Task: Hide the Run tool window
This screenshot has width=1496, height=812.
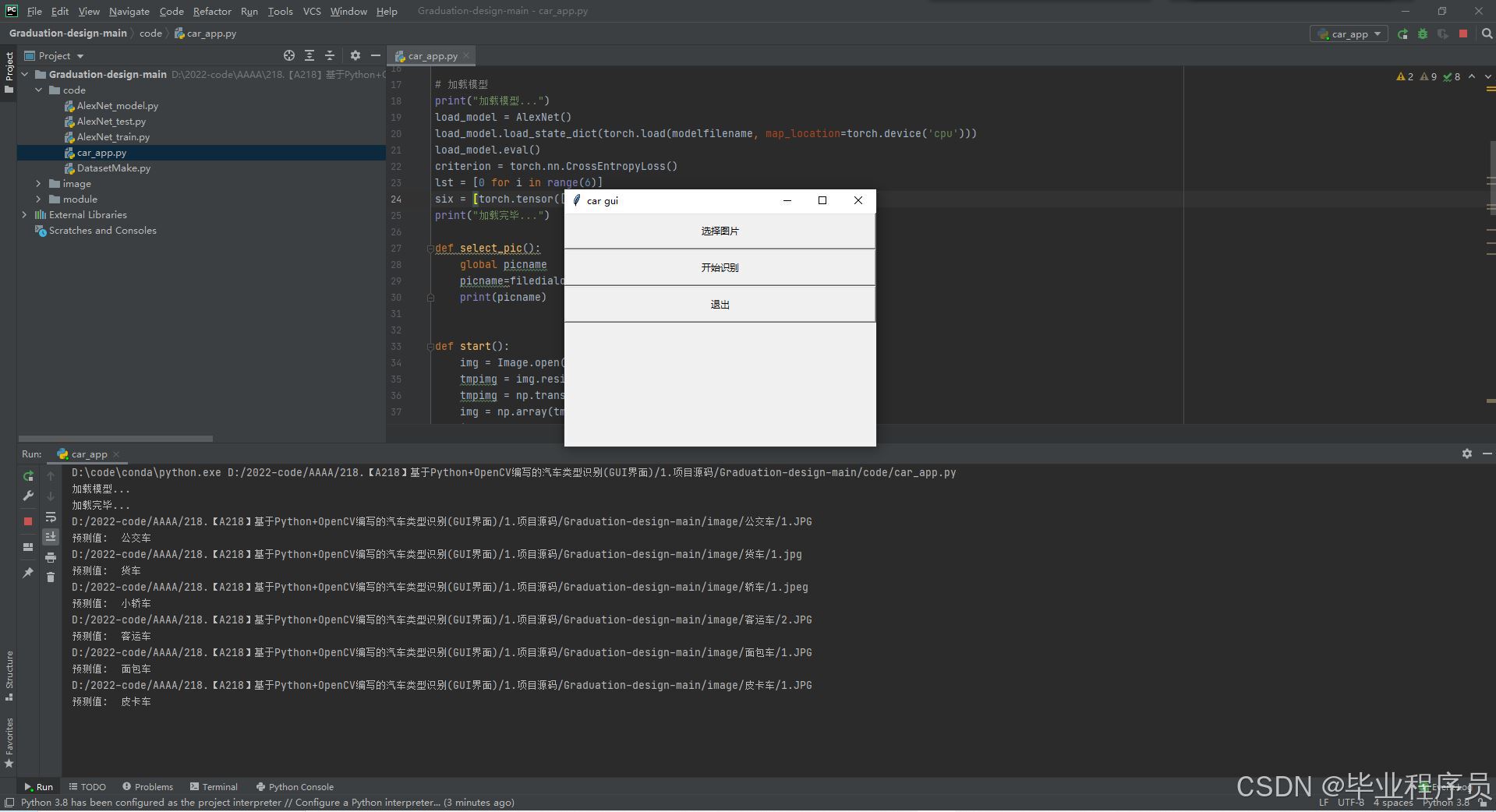Action: (x=1487, y=454)
